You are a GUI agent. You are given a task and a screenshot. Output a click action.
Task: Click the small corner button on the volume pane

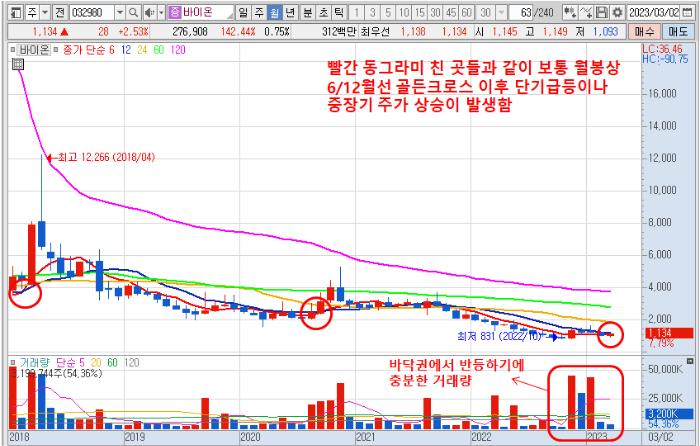[x=690, y=361]
